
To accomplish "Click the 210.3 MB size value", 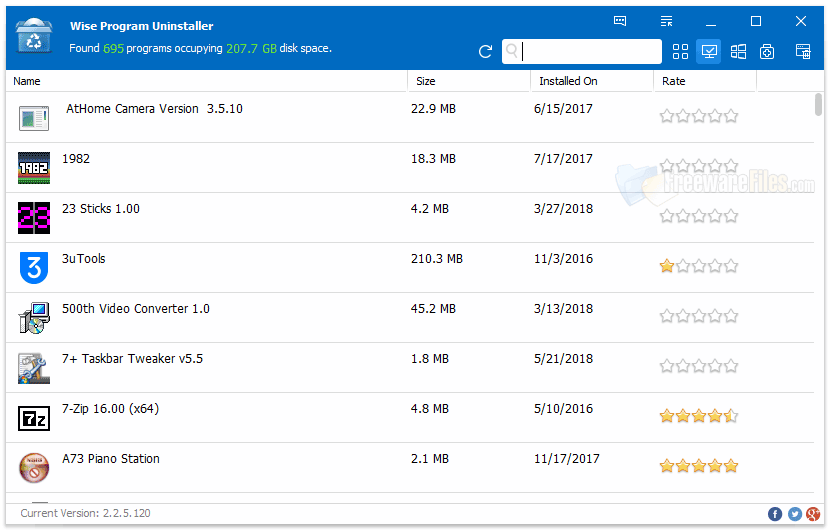I will [437, 258].
